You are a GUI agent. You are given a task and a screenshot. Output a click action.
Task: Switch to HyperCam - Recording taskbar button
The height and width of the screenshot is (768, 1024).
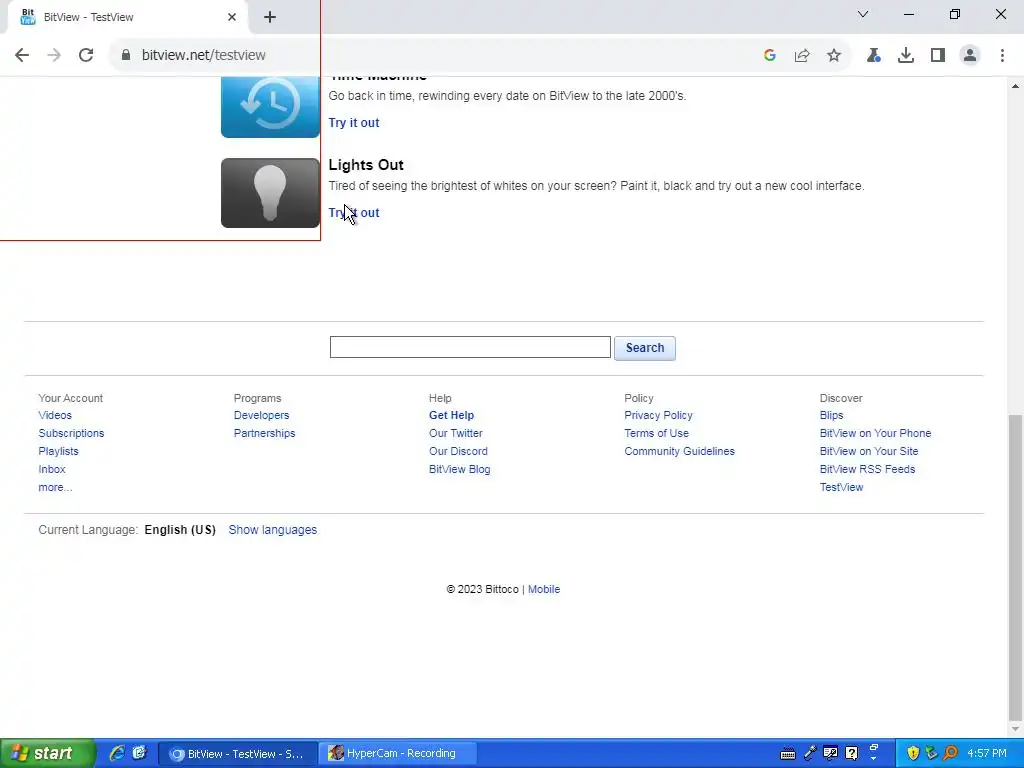click(x=398, y=754)
